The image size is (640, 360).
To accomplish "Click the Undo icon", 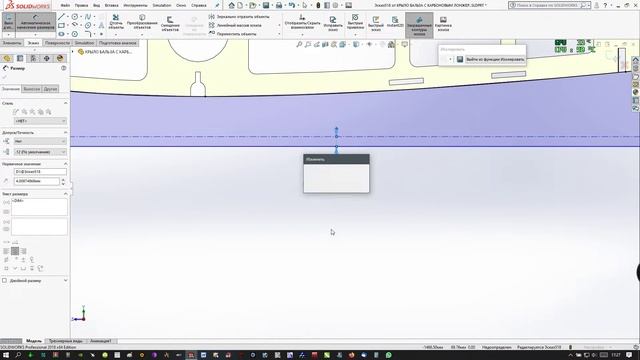I will (x=291, y=5).
